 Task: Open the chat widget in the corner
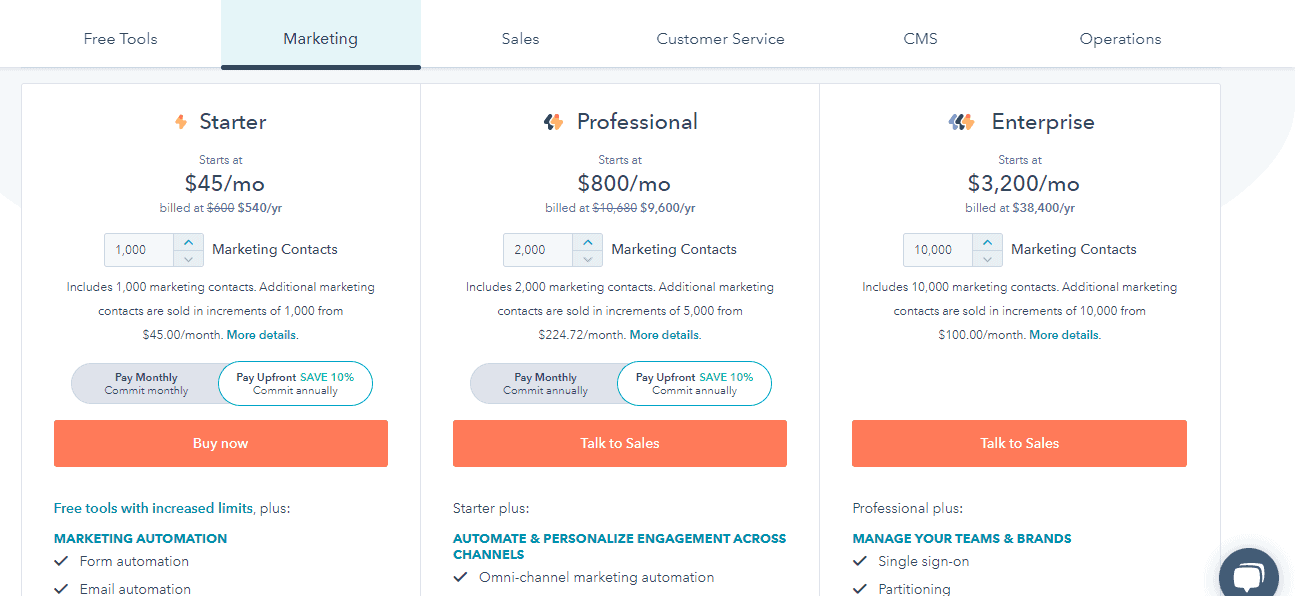pos(1248,573)
